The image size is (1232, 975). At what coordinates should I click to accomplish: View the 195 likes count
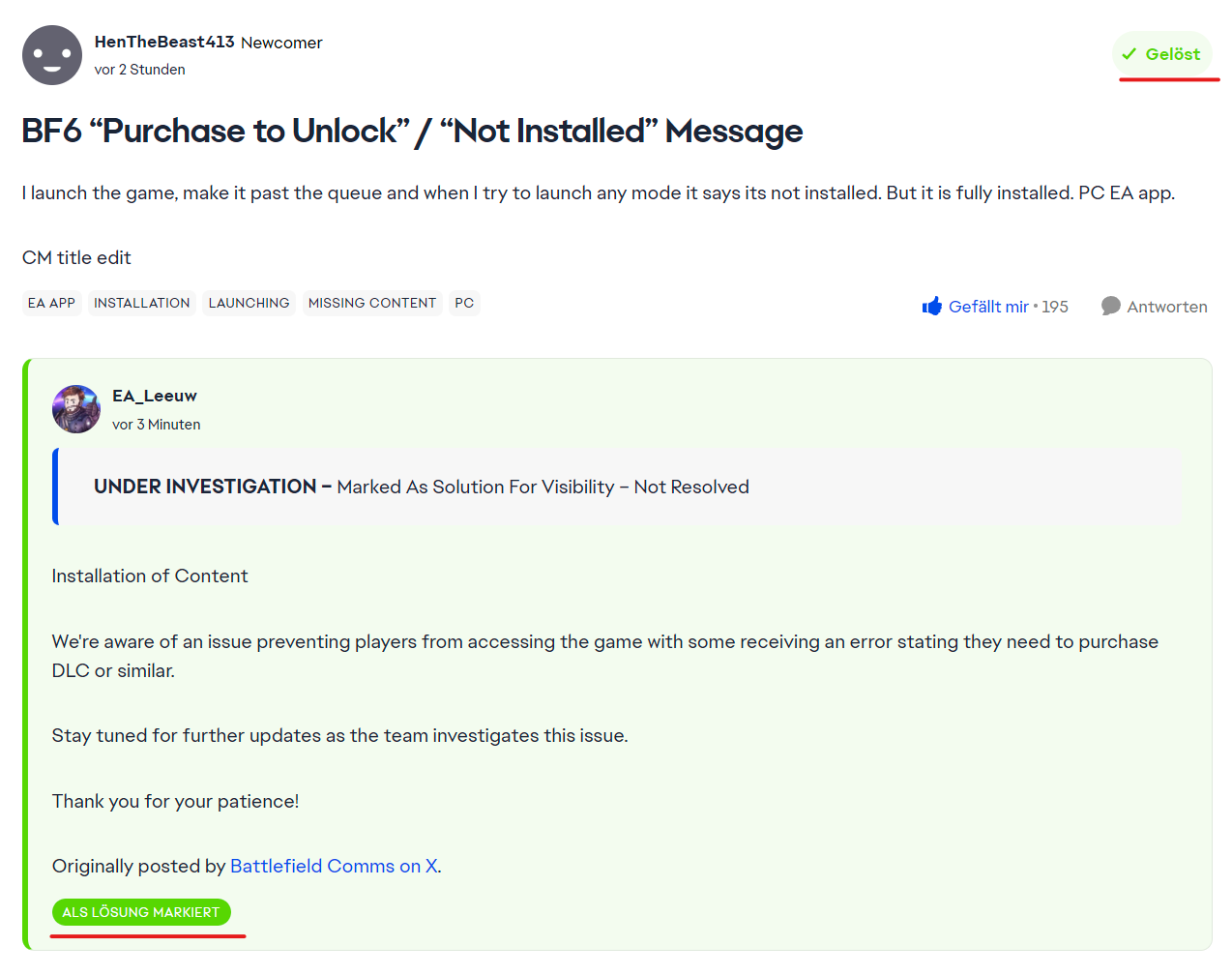pos(1054,307)
